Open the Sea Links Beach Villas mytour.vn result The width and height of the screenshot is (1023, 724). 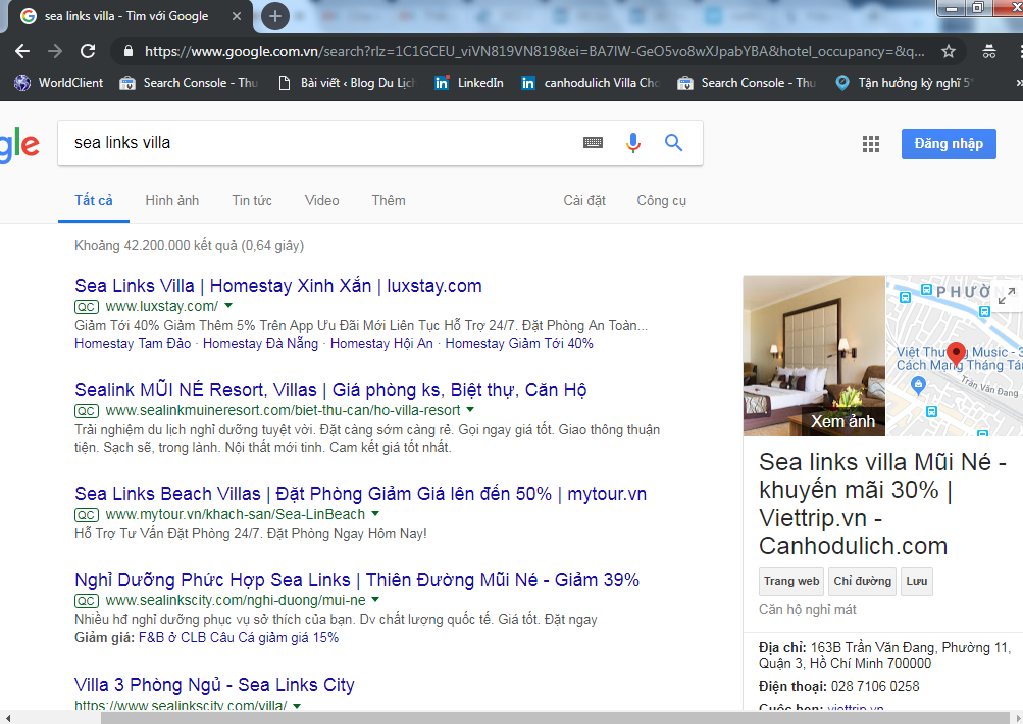[361, 494]
